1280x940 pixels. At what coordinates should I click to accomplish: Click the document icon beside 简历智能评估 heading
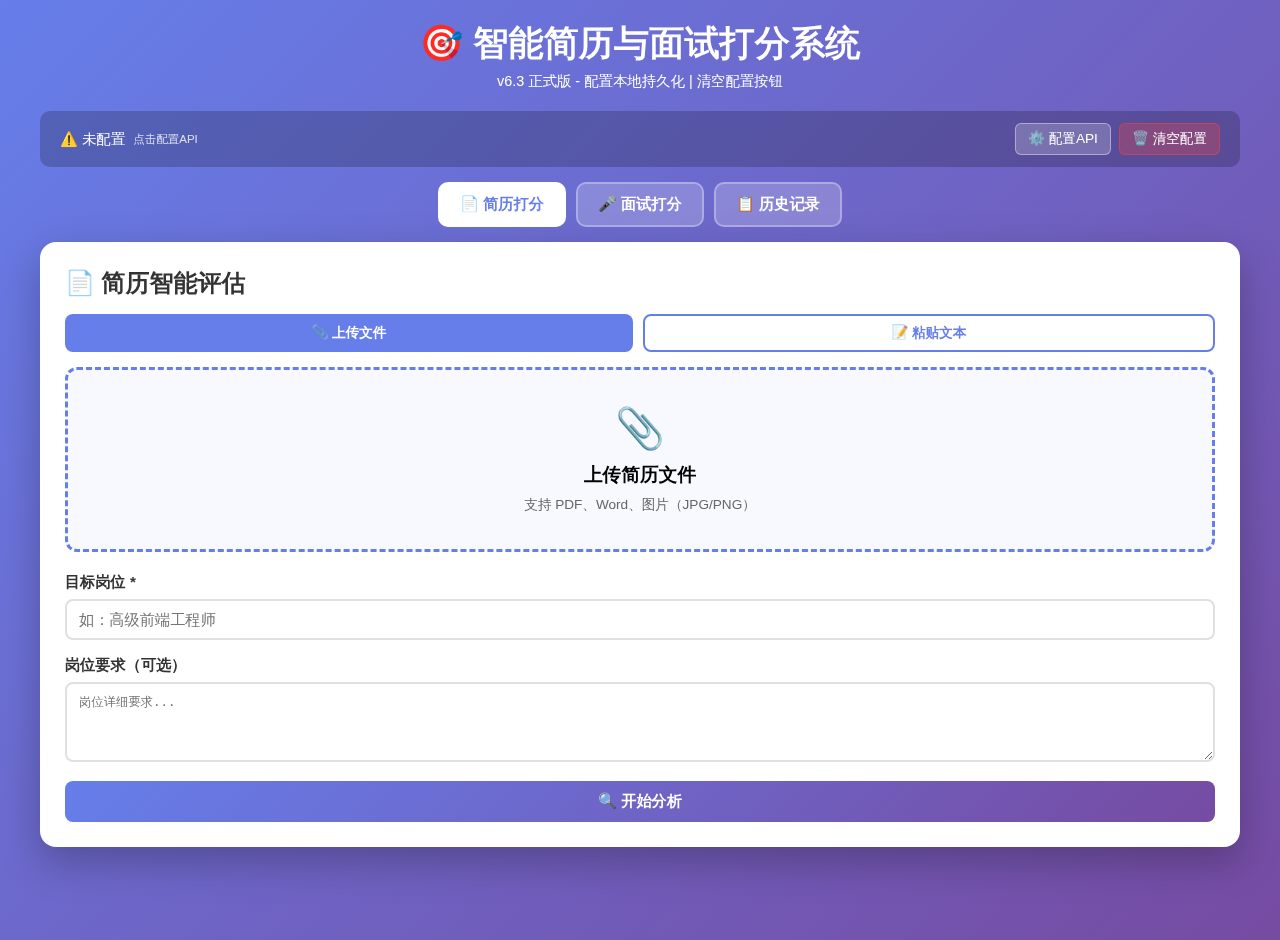[80, 282]
